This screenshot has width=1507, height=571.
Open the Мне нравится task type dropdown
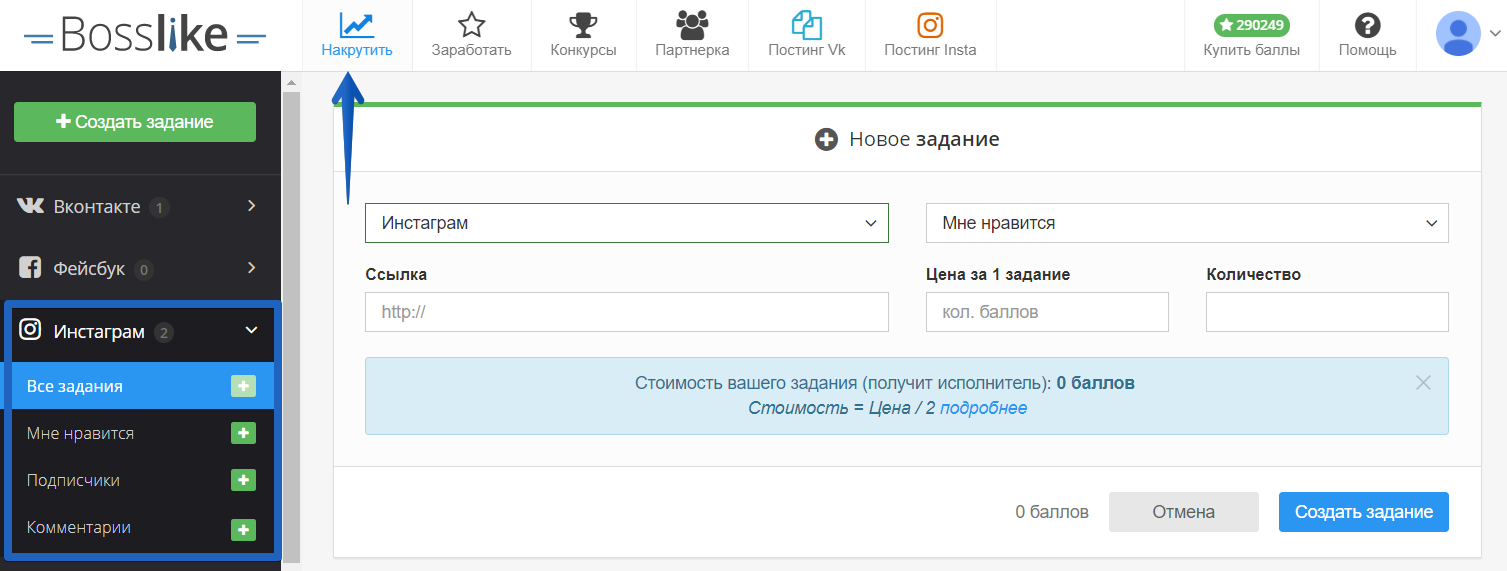1187,223
